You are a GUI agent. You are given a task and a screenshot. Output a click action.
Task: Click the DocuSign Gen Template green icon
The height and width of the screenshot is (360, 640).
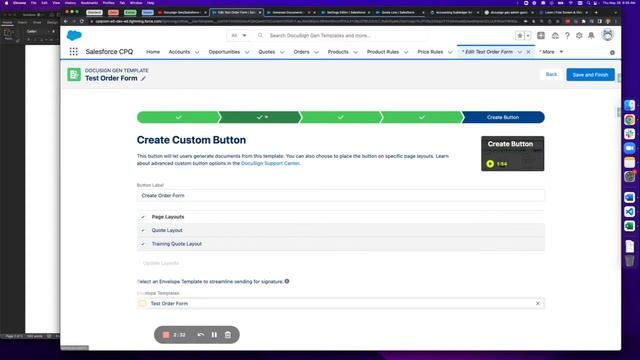coord(74,75)
